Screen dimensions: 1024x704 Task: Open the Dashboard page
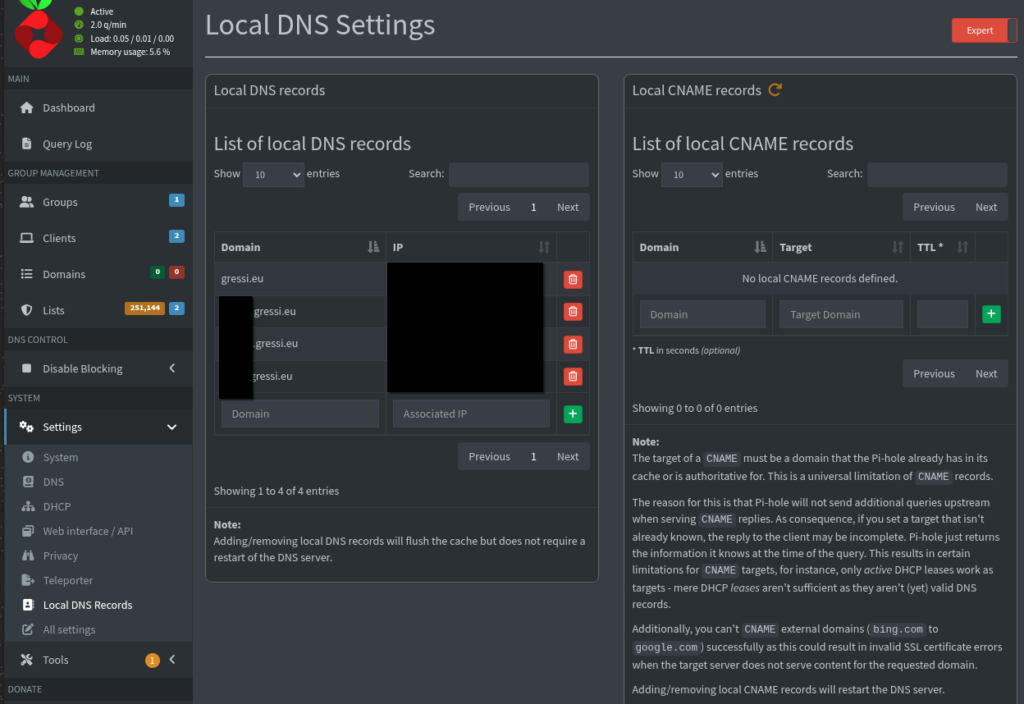click(x=68, y=108)
